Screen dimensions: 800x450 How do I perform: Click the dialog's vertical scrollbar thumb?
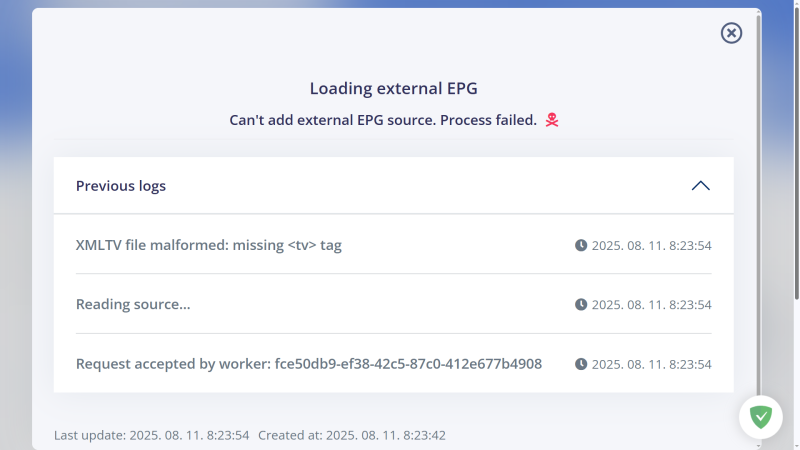coord(759,204)
